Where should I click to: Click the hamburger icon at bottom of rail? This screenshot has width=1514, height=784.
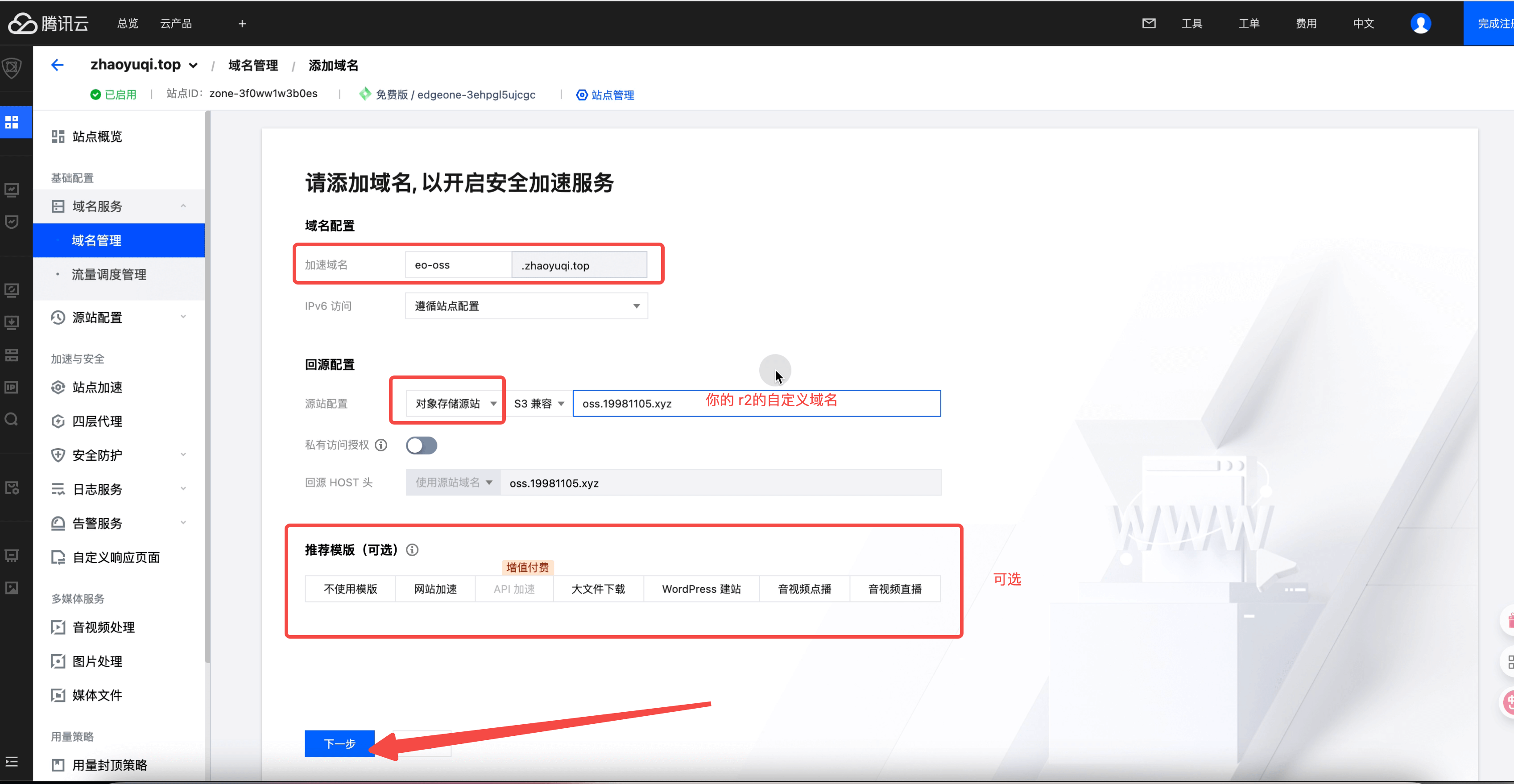point(12,762)
